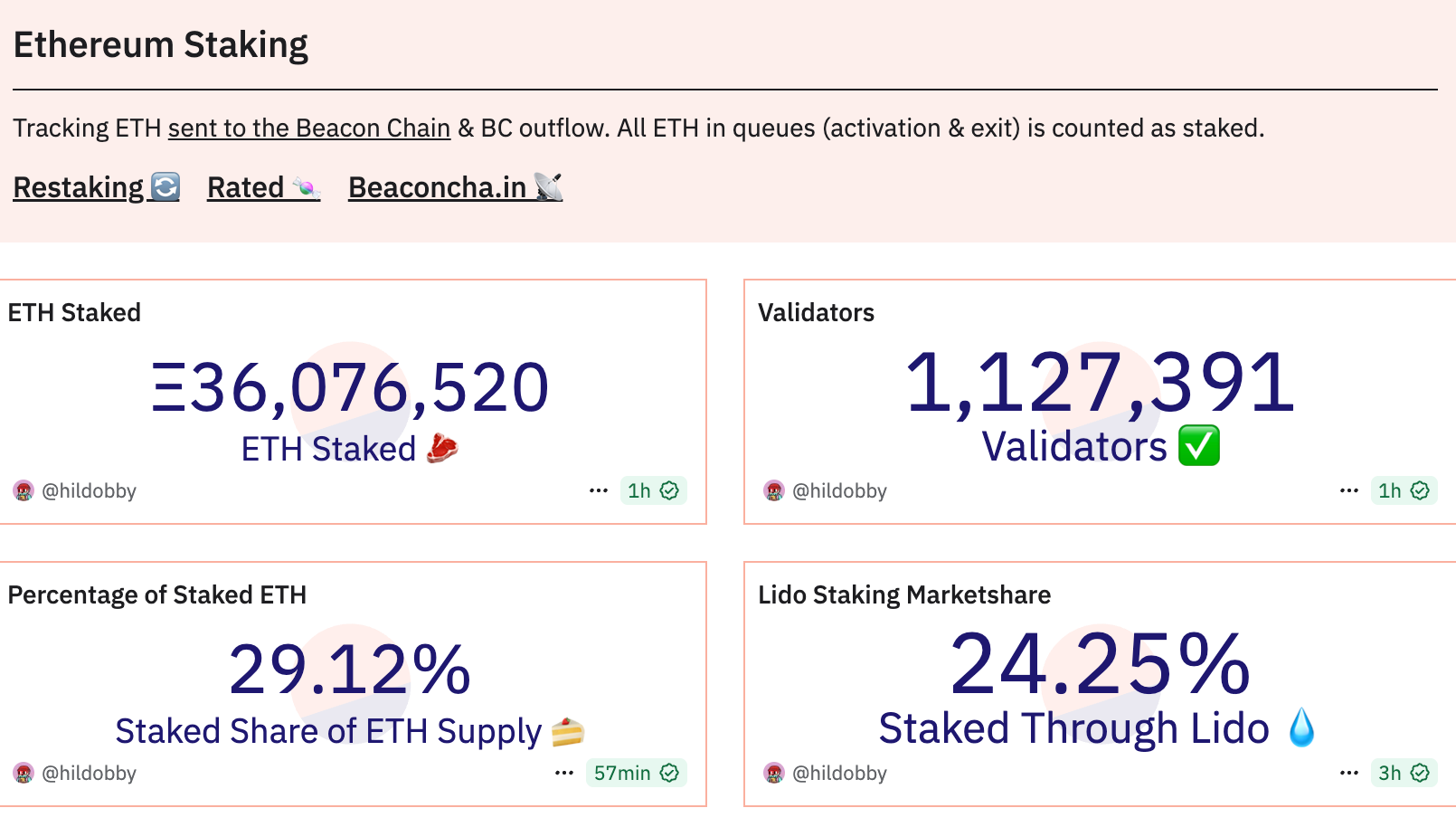Open three-dot menu on Validators card
The height and width of the screenshot is (827, 1456).
coord(1349,490)
